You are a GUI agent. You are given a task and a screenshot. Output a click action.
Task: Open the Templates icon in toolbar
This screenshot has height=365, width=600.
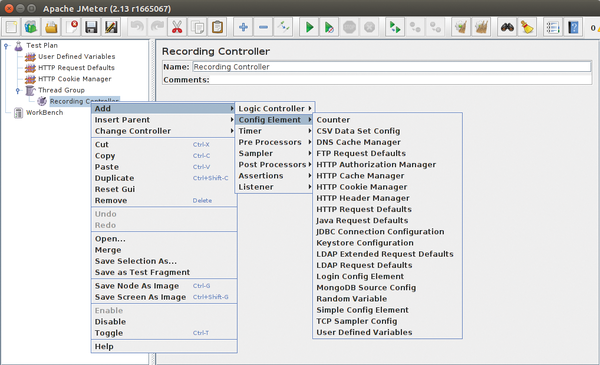(x=31, y=27)
